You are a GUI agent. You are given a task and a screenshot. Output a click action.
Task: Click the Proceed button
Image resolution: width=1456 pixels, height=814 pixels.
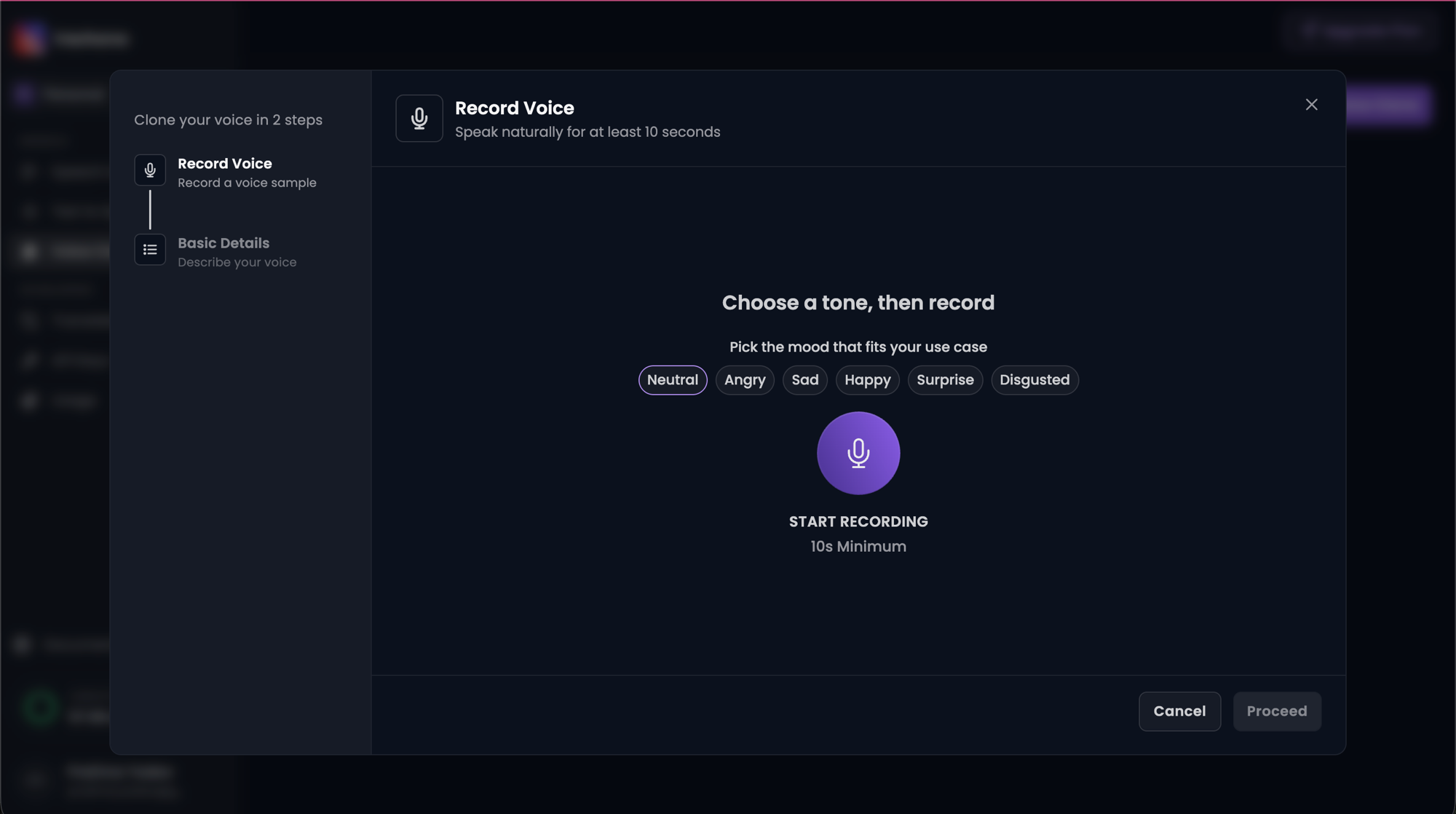[1276, 711]
